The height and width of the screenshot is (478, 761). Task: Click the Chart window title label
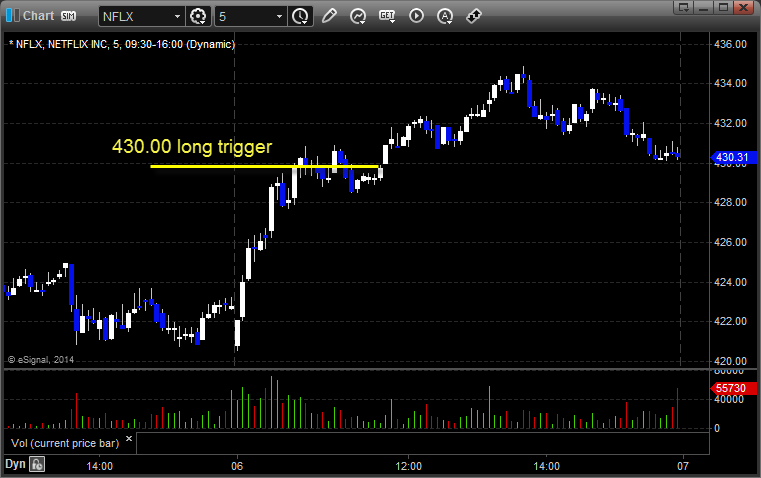coord(39,16)
